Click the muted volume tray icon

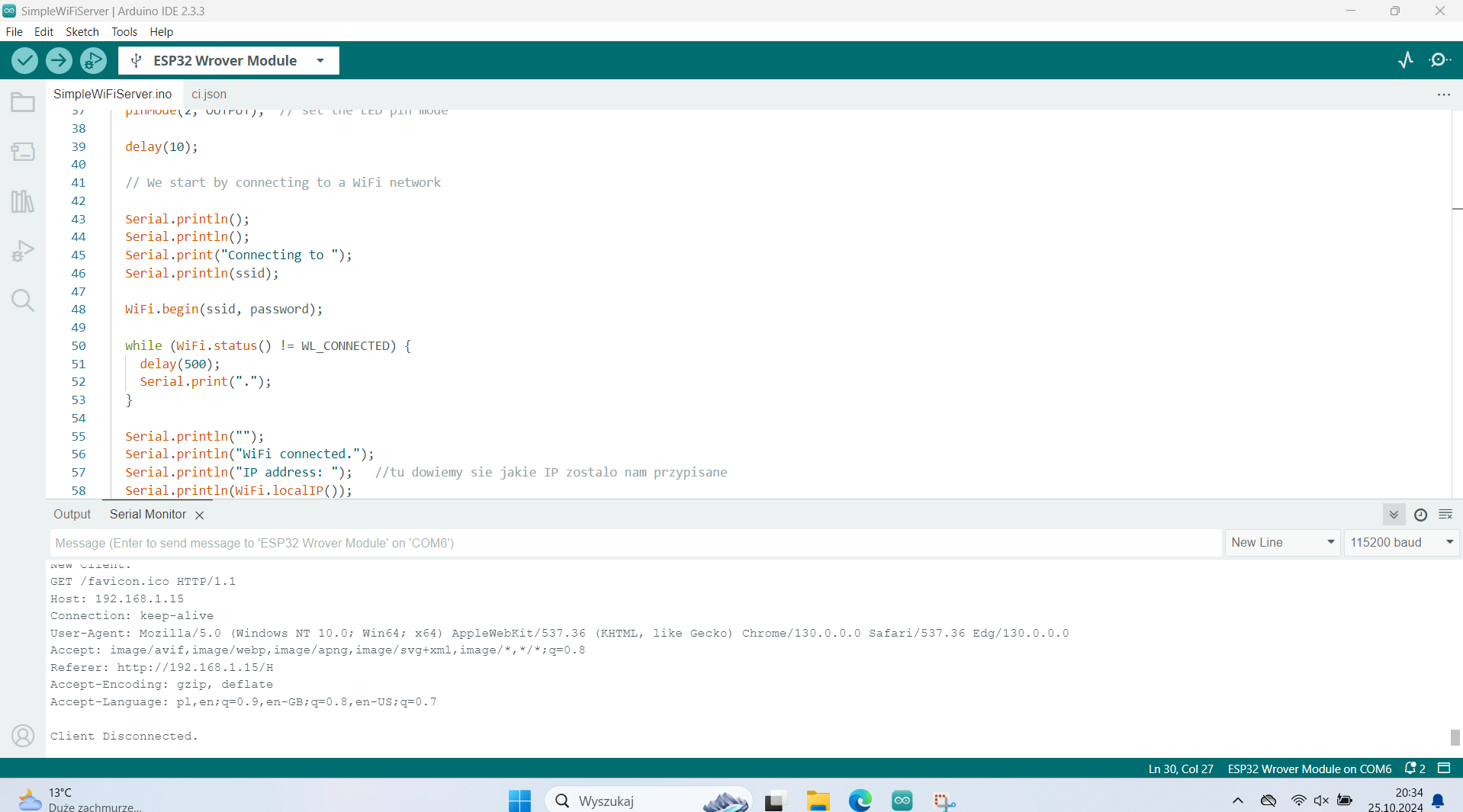(x=1321, y=801)
